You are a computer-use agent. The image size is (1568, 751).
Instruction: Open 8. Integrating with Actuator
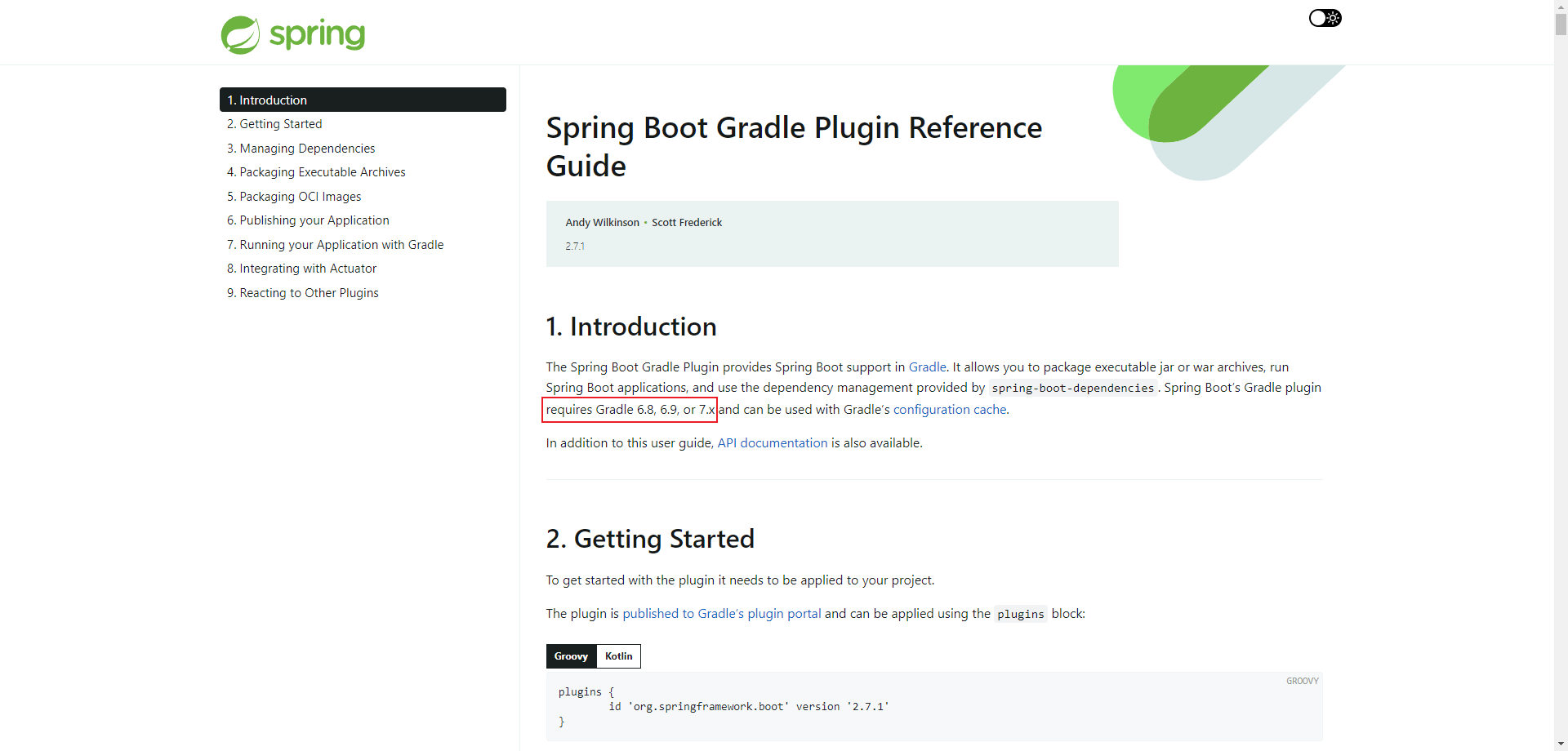pyautogui.click(x=301, y=269)
